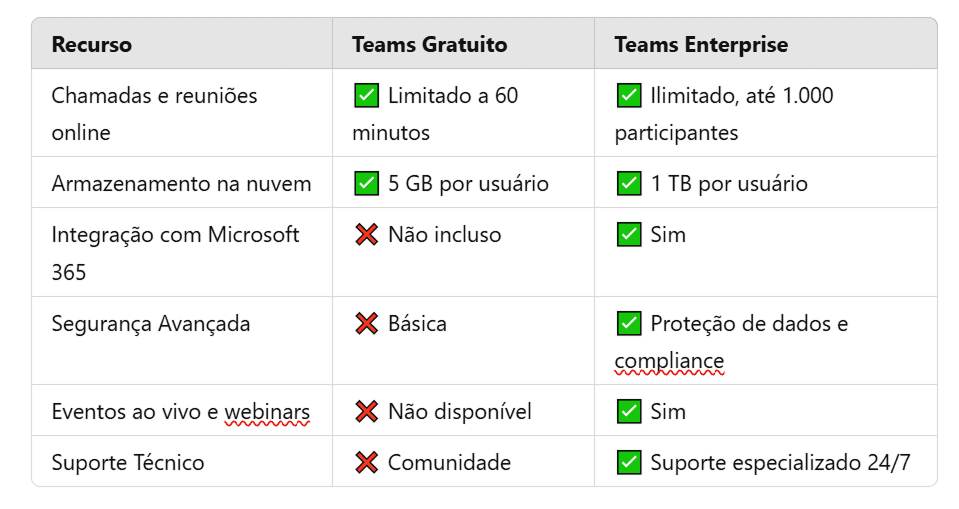This screenshot has width=959, height=509.
Task: Click red X icon beside 'Não disponível'
Action: pos(366,411)
